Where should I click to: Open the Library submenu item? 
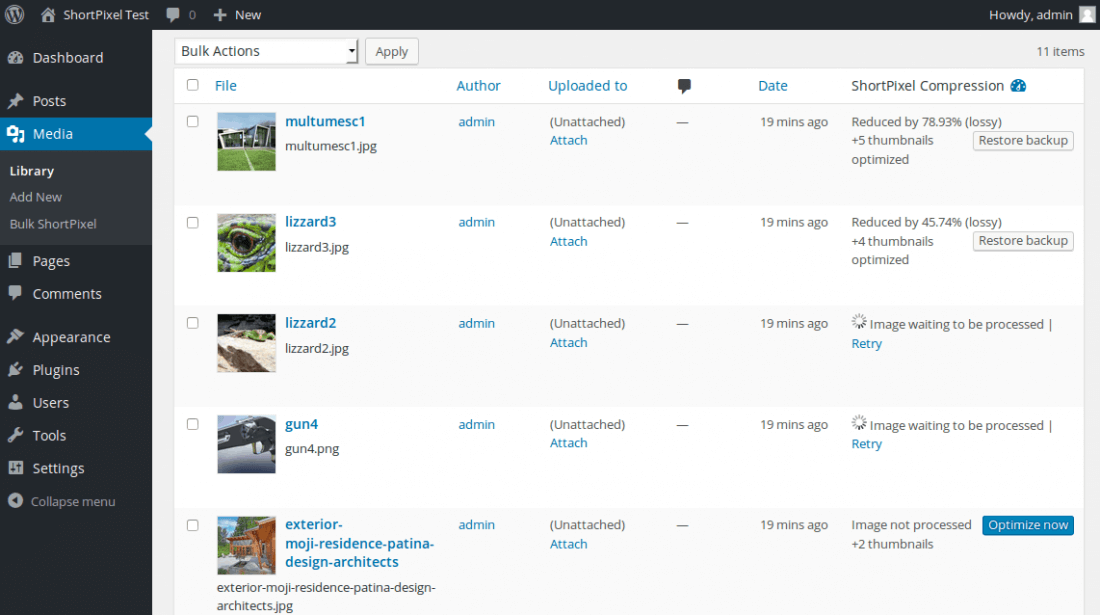click(32, 171)
